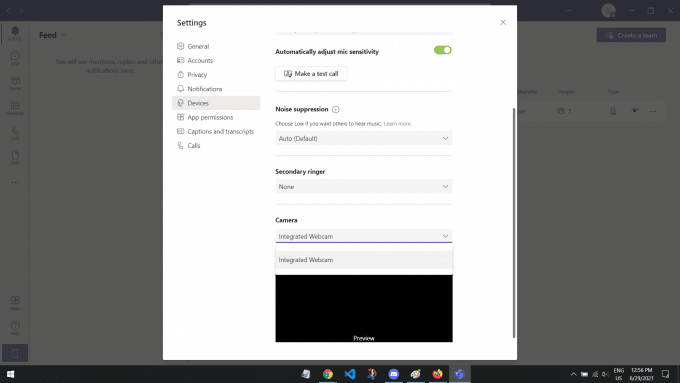This screenshot has height=383, width=680.
Task: Click the Visual Studio Code taskbar icon
Action: click(350, 374)
